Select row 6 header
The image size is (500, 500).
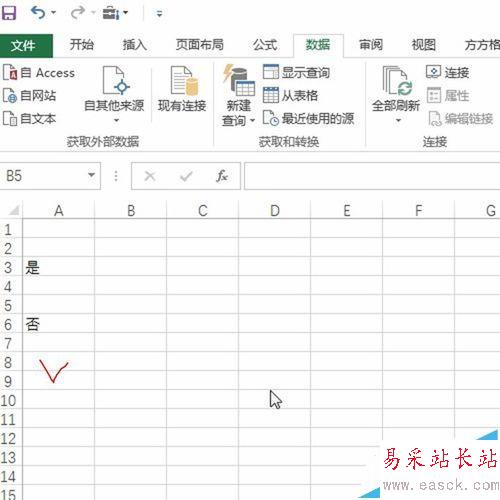(10, 324)
